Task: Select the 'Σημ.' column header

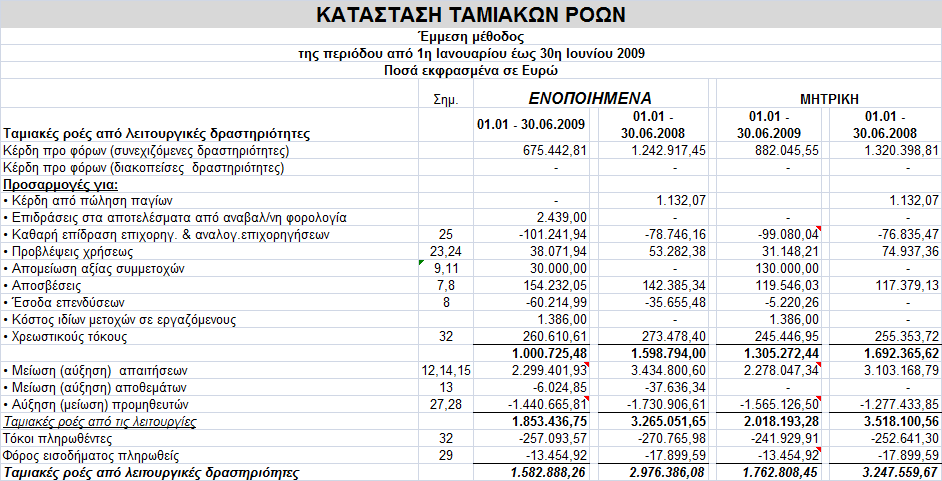Action: 446,100
